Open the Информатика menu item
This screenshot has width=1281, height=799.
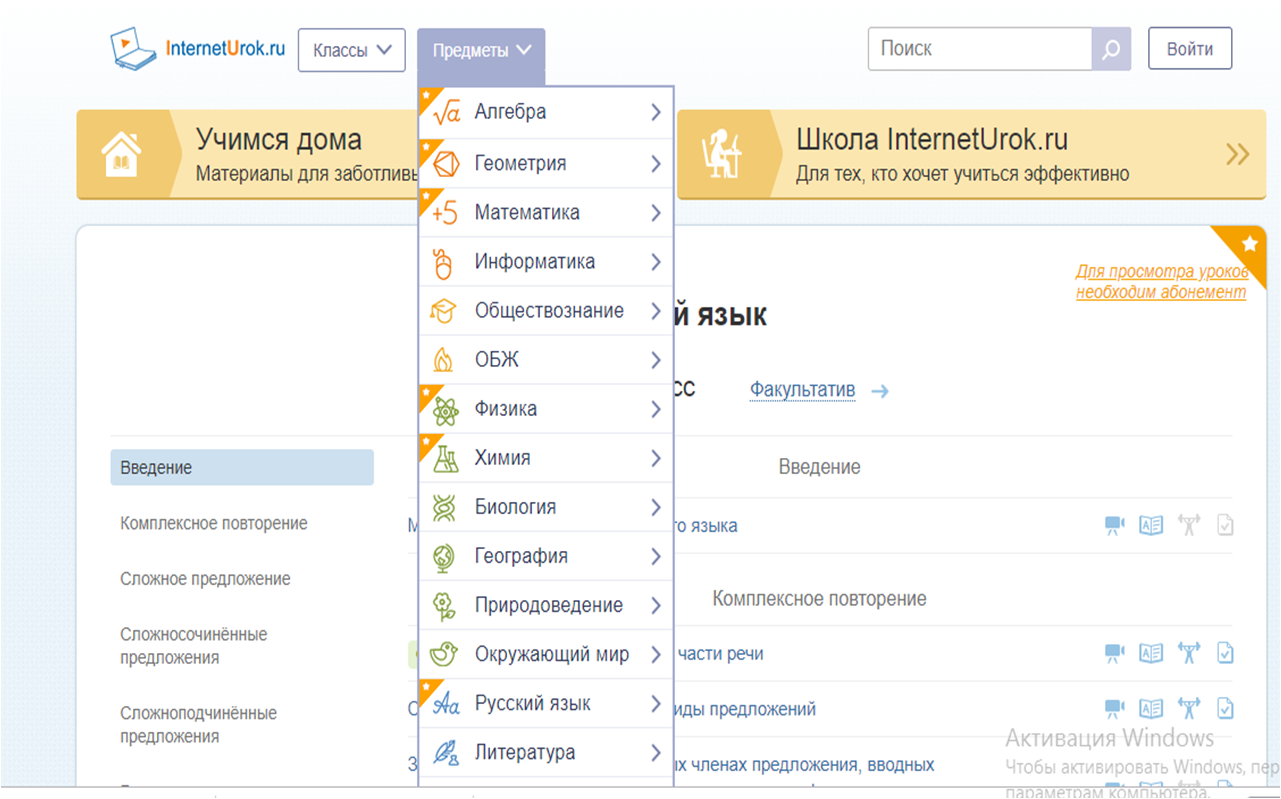[x=546, y=261]
